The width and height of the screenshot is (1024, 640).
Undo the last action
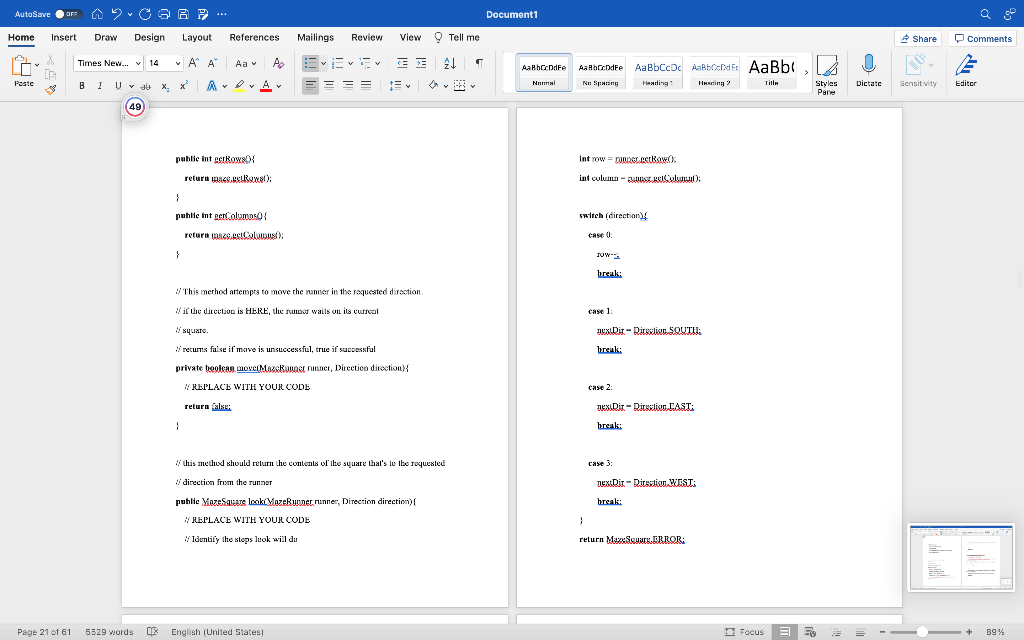[x=116, y=14]
